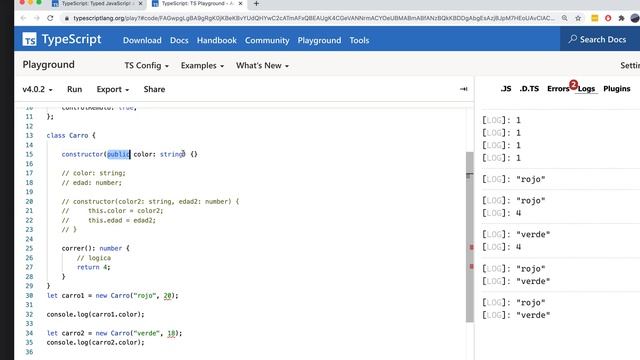Open the Errors tab
This screenshot has height=360, width=640.
click(x=558, y=89)
